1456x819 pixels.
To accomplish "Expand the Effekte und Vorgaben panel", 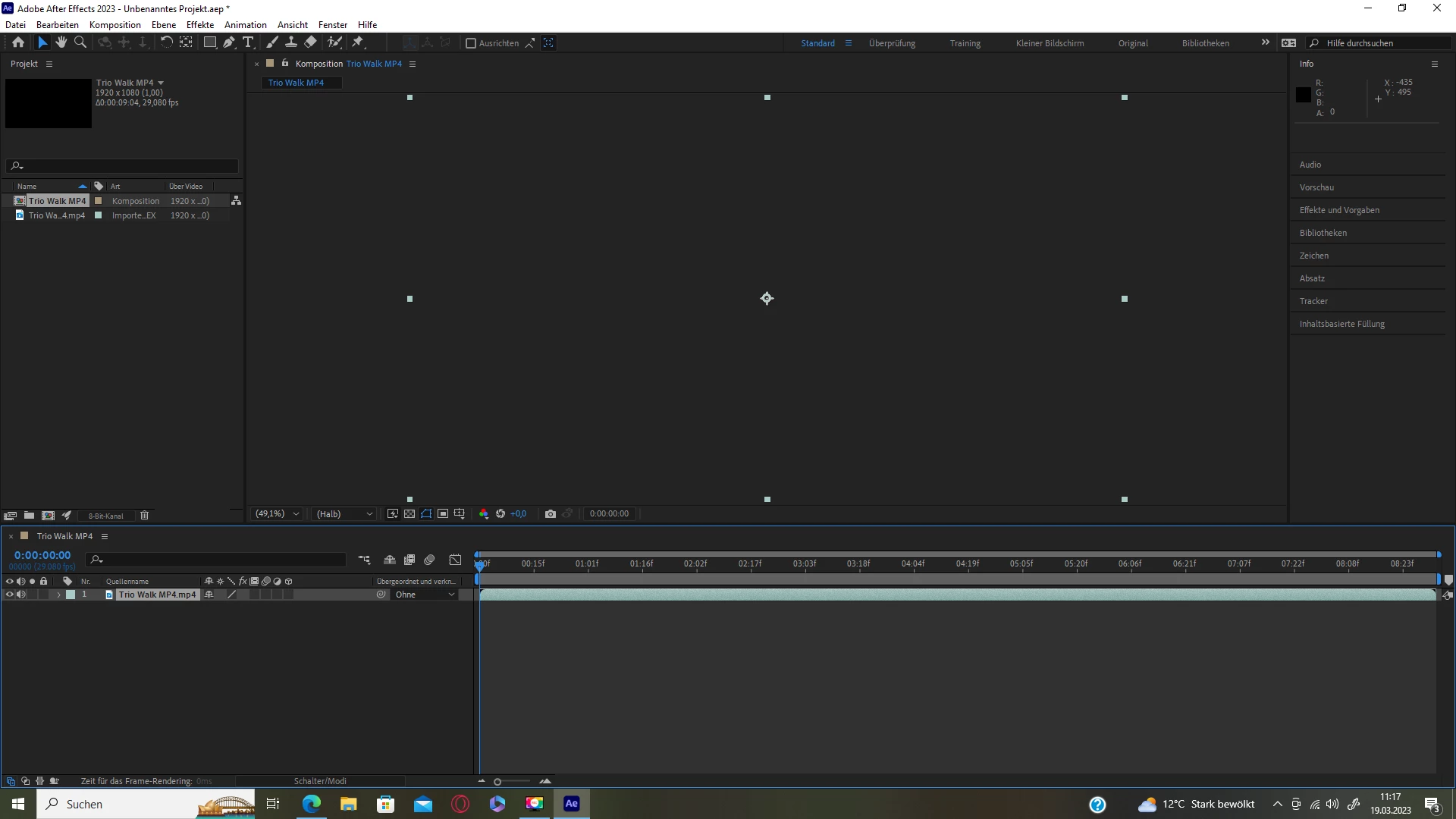I will coord(1339,210).
